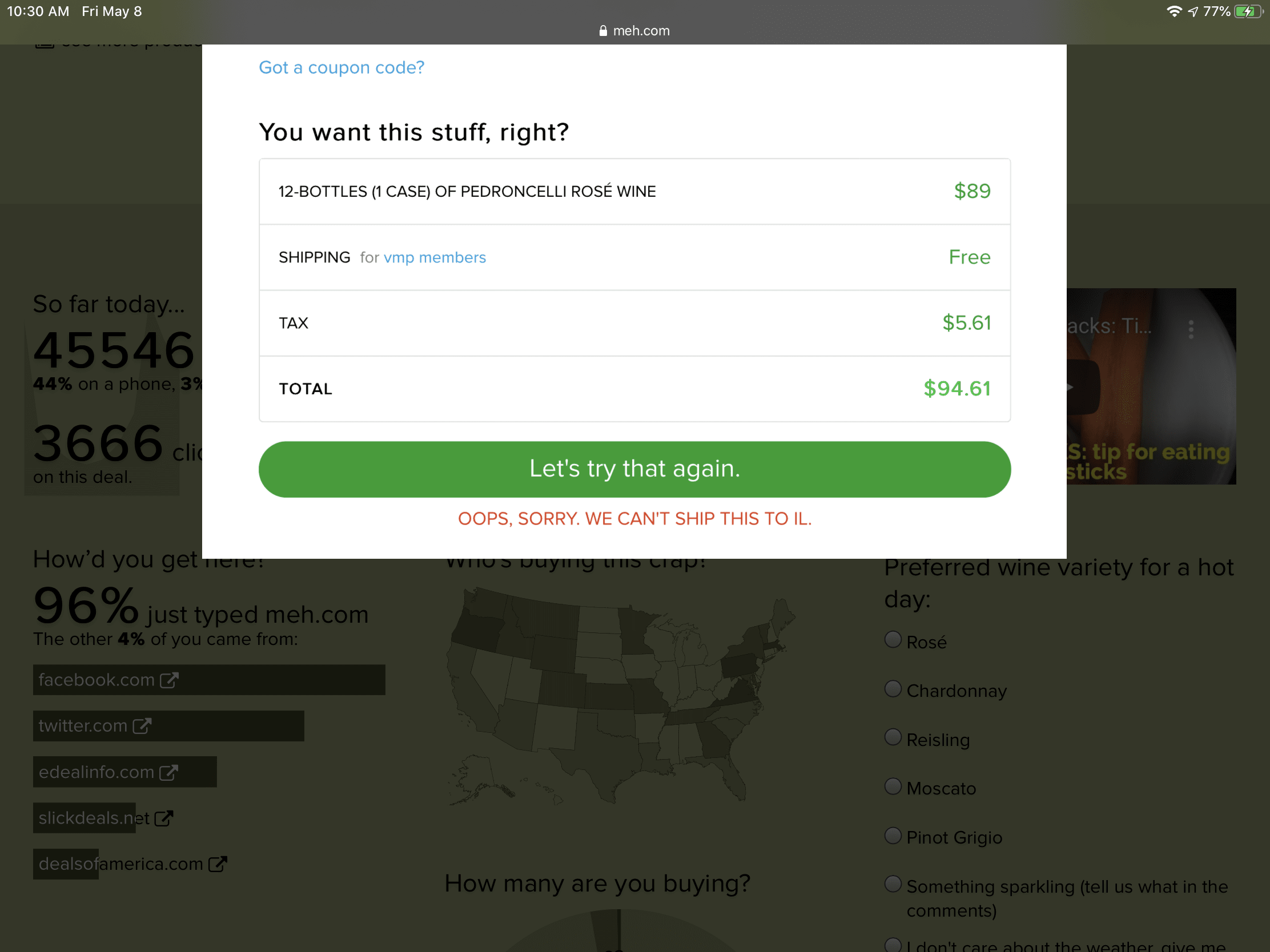Screen dimensions: 1270x952
Task: Open the video's three-dot options menu
Action: 1191,329
